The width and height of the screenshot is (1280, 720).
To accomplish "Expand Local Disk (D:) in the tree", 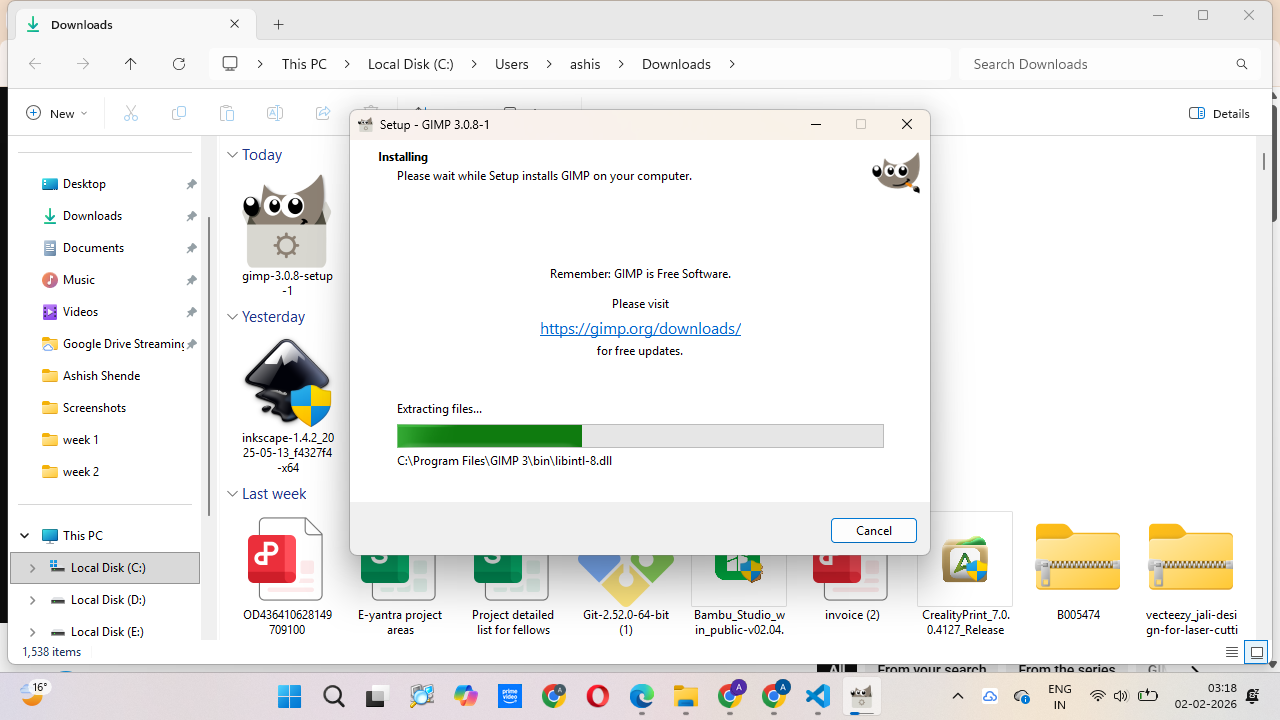I will [32, 600].
